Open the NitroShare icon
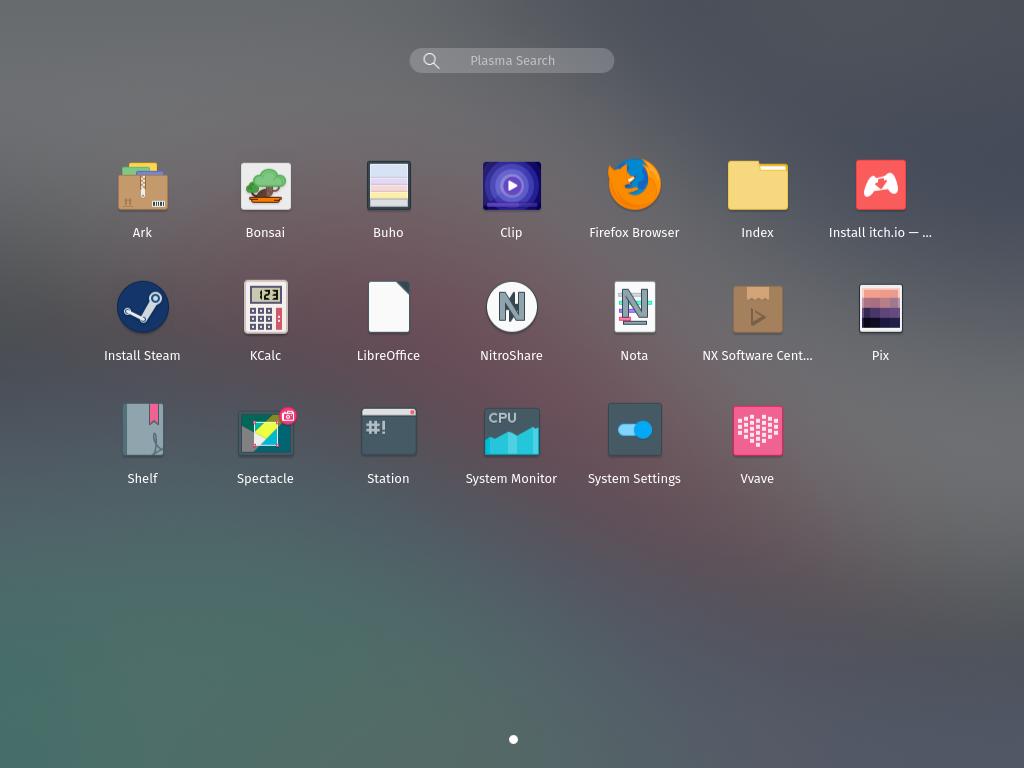Screen dimensions: 1024x768 click(511, 307)
